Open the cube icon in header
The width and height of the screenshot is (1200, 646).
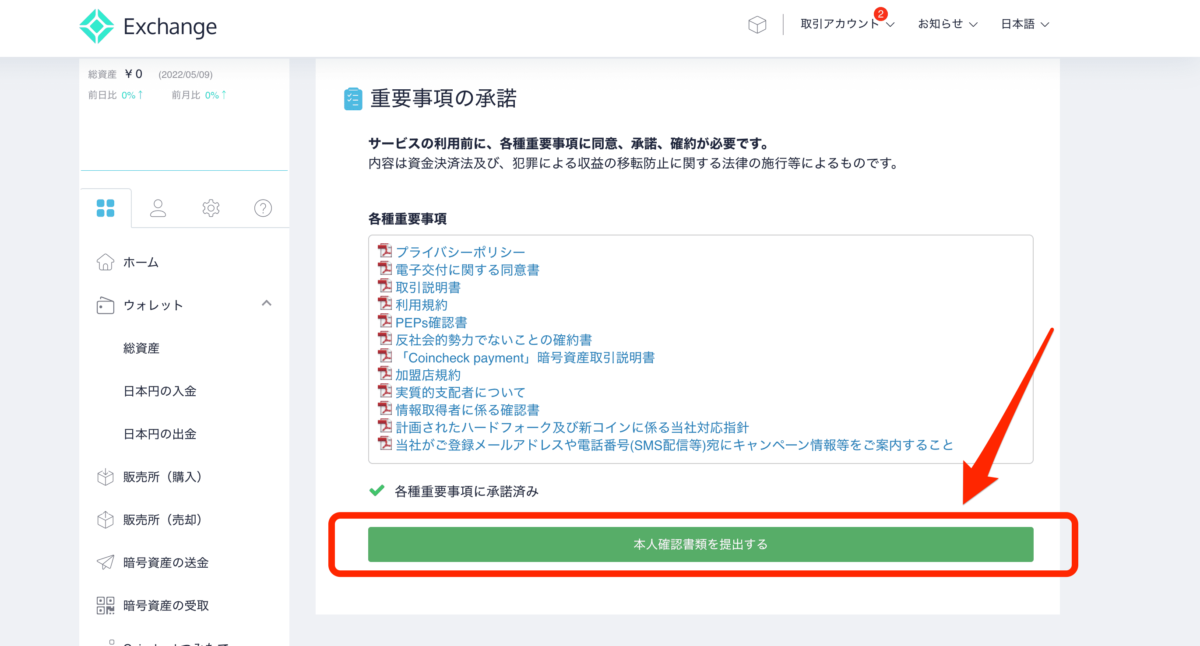[x=757, y=25]
